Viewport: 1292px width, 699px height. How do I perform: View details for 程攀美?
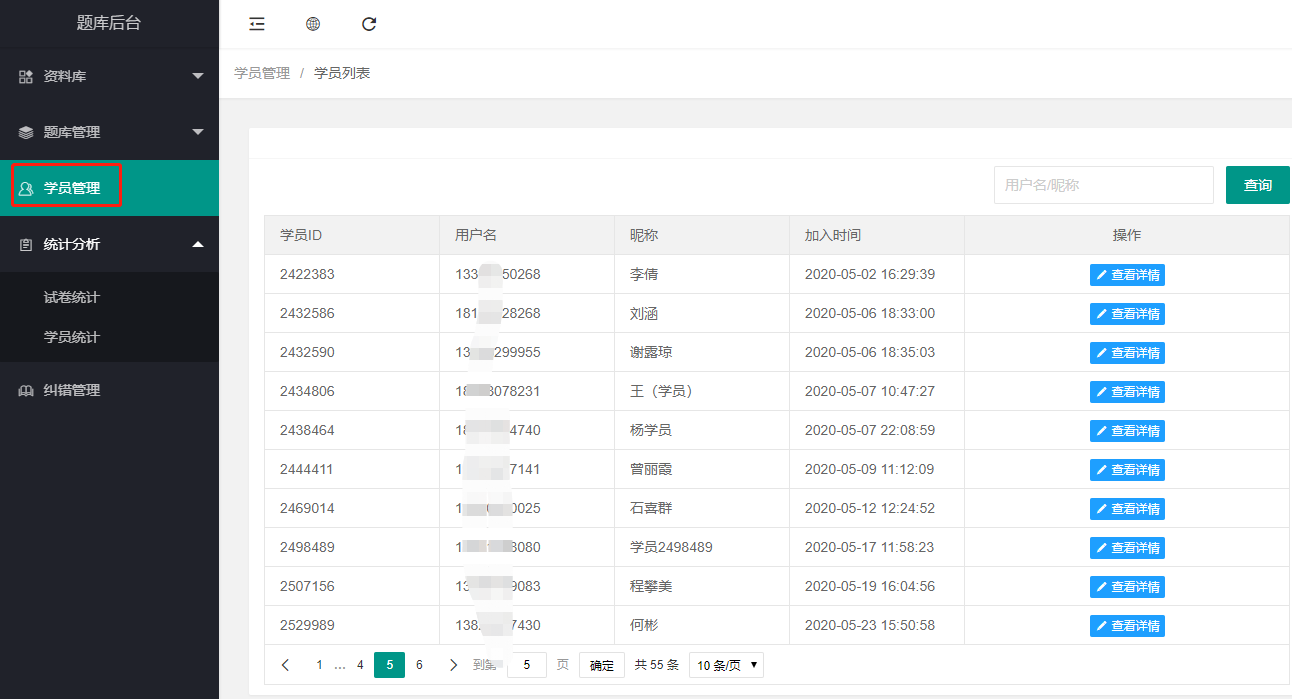1127,586
